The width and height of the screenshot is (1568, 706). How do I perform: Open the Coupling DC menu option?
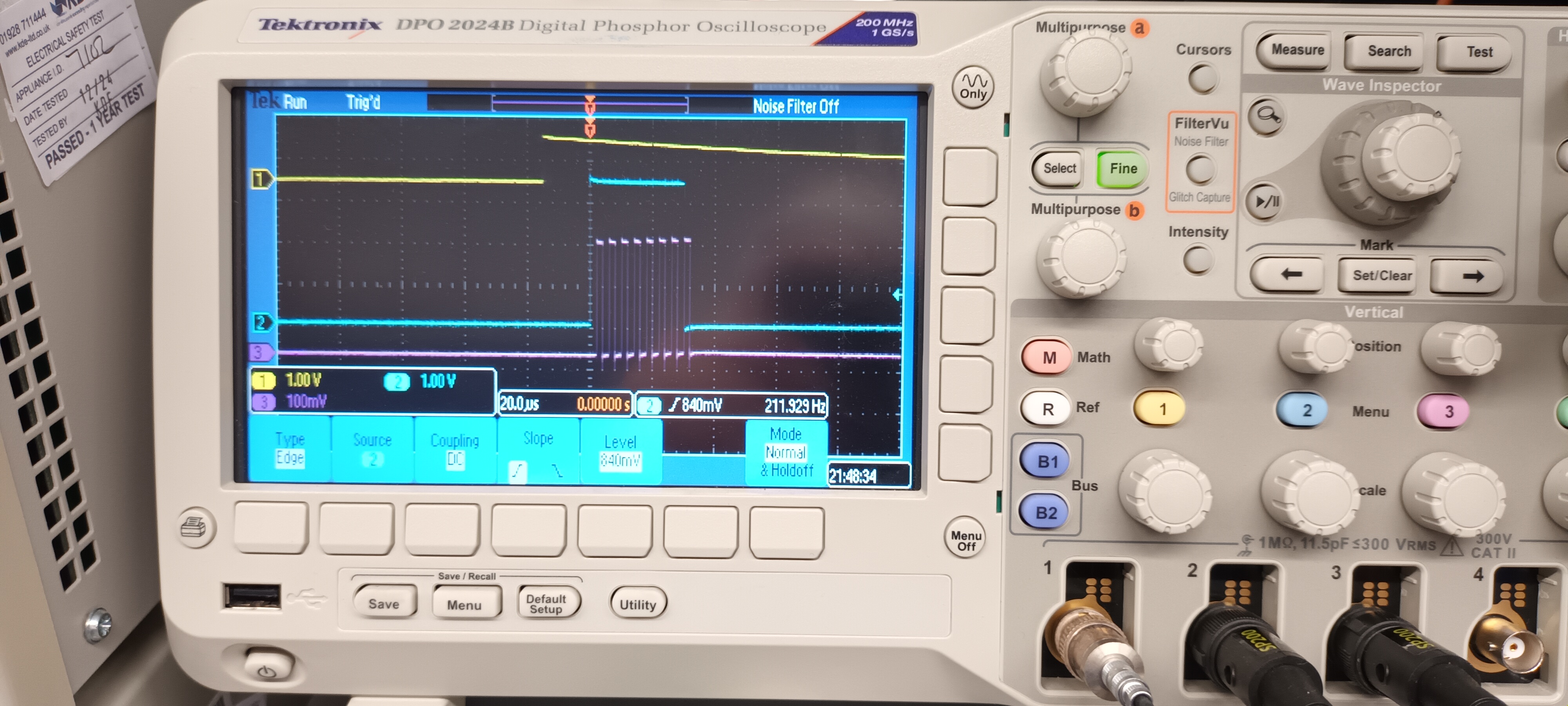(455, 449)
